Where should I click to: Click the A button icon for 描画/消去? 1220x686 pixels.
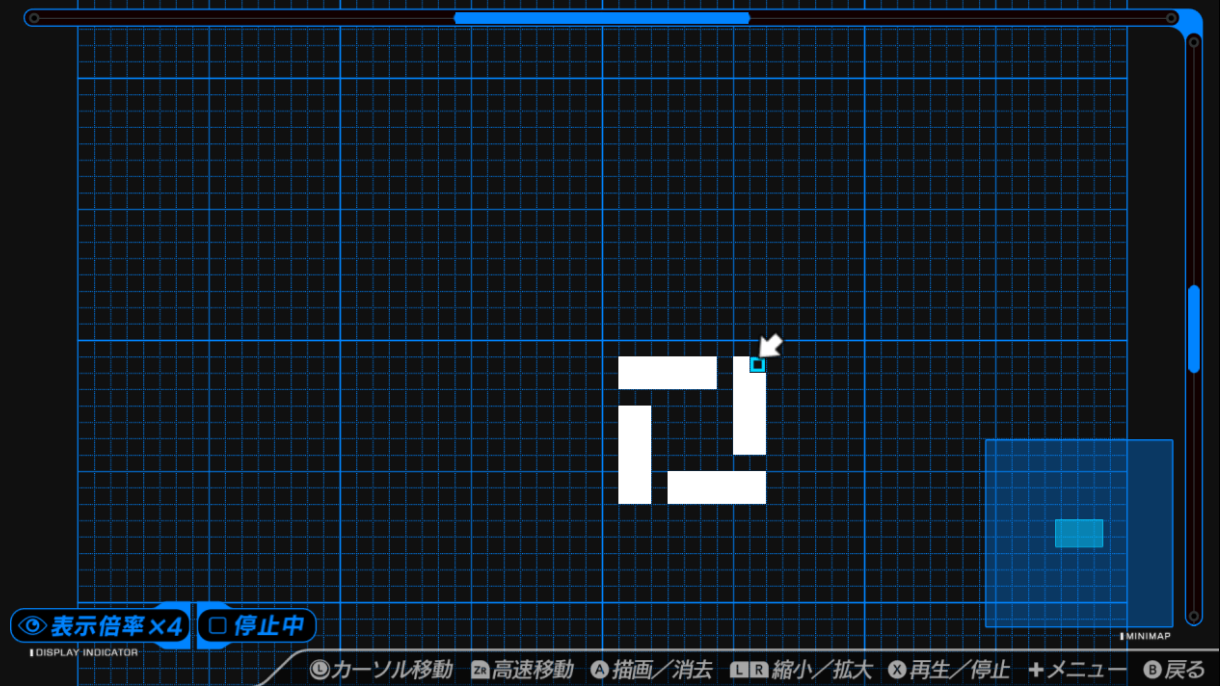[x=600, y=670]
